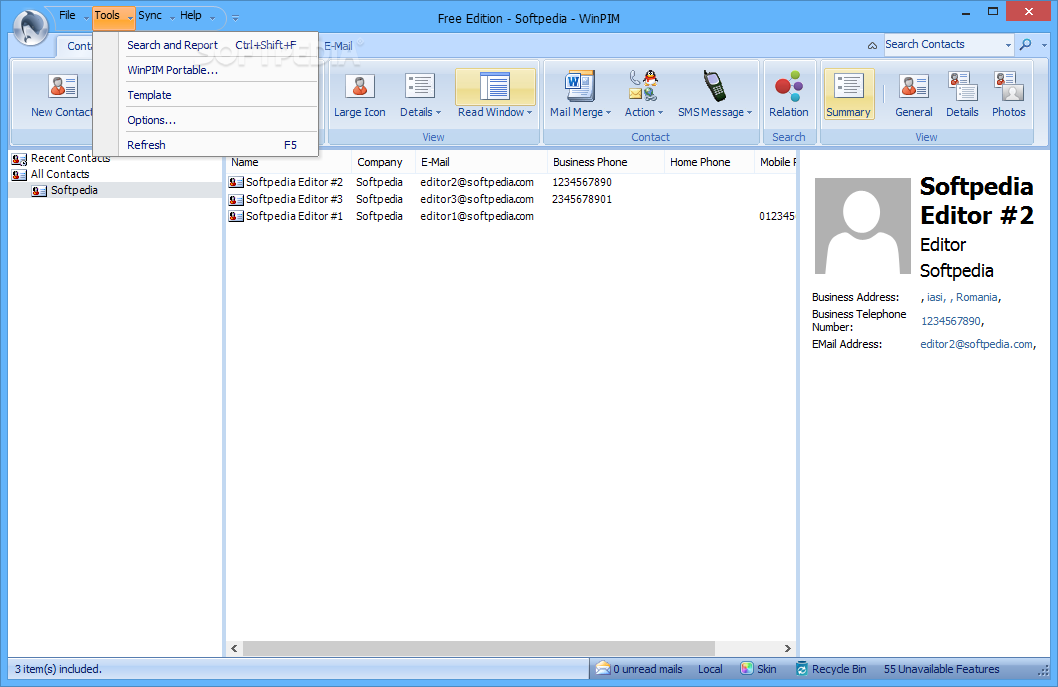Select the Softpedia folder in tree

74,190
